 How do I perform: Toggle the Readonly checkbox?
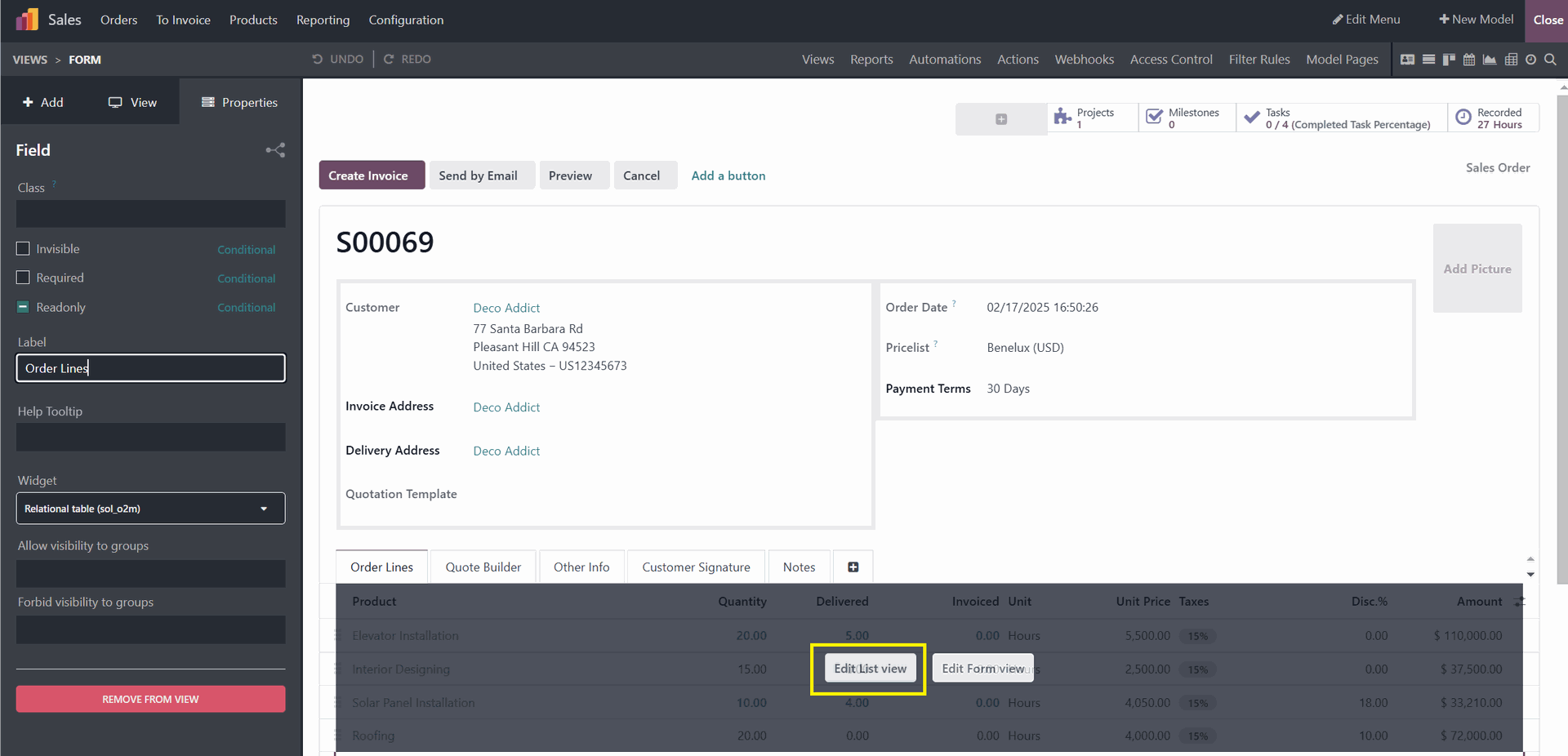pyautogui.click(x=23, y=307)
